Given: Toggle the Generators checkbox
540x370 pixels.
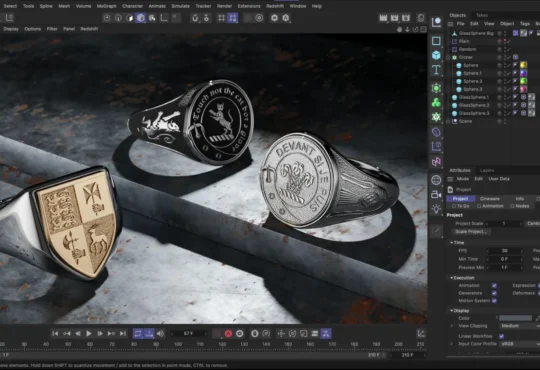Looking at the screenshot, I should (x=494, y=293).
